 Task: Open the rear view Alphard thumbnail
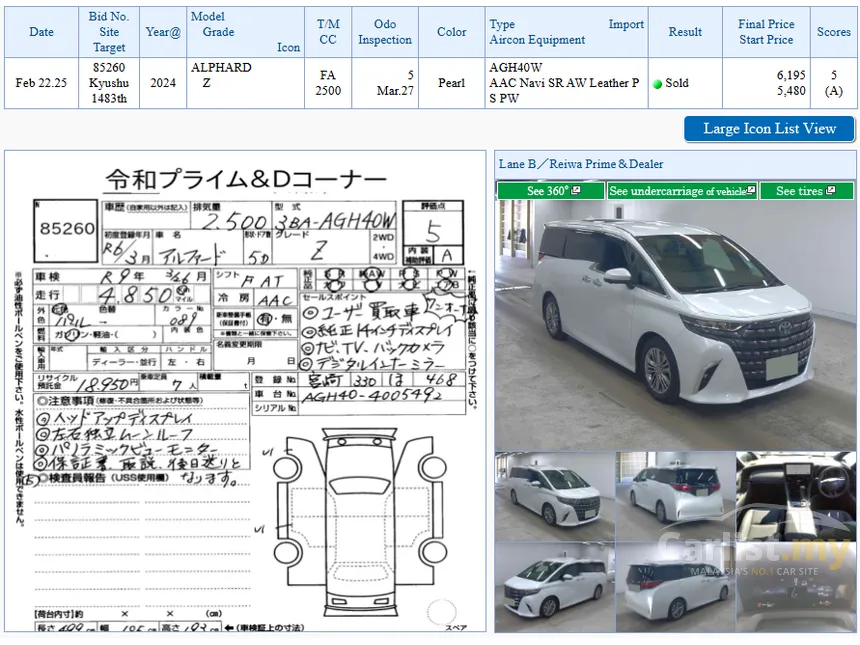675,496
